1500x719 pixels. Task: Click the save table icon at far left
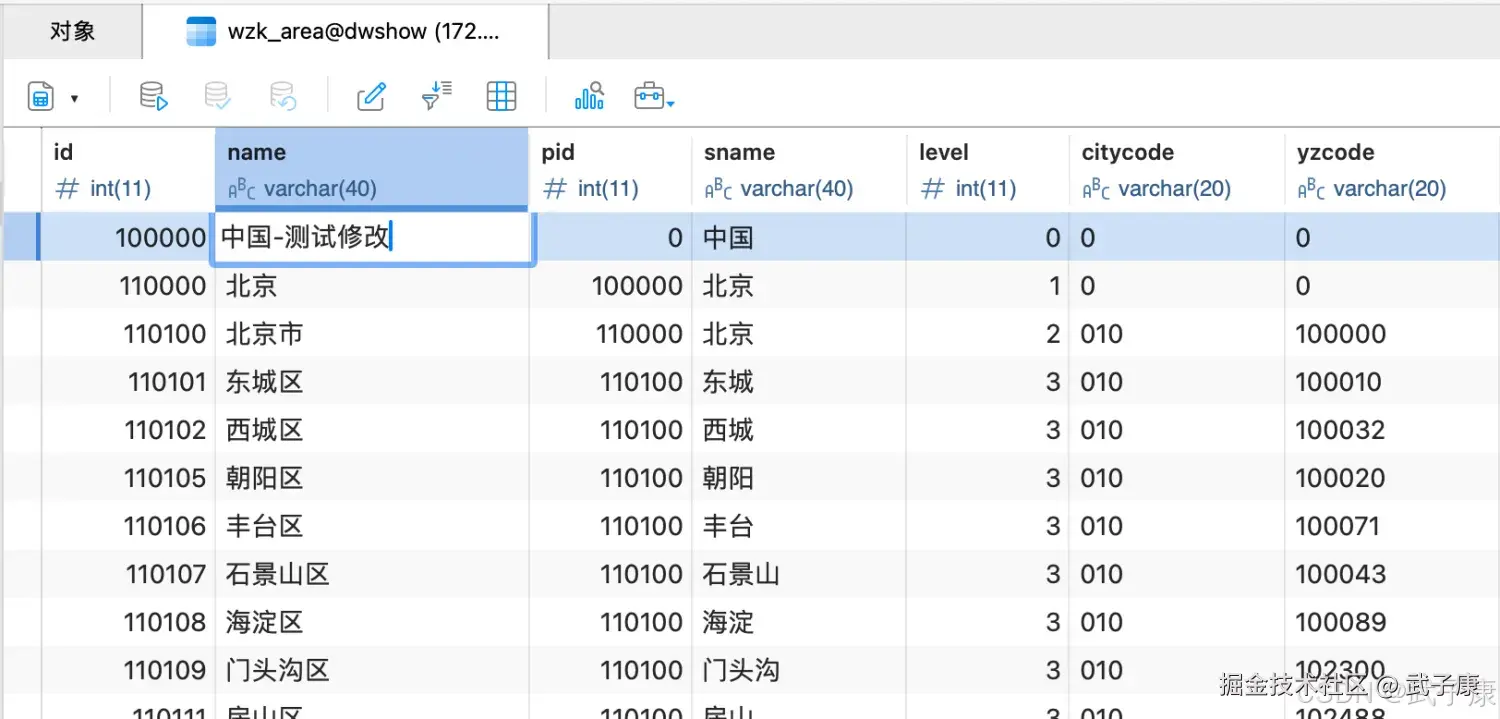(x=38, y=96)
